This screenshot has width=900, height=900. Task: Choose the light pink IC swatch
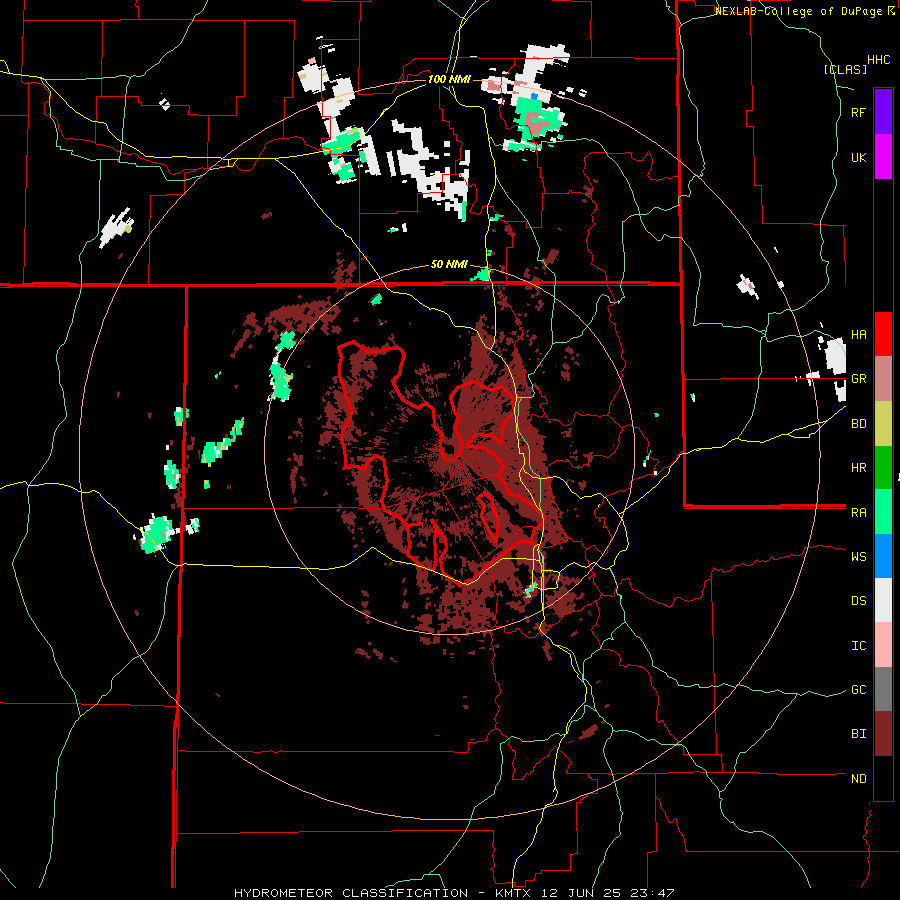point(883,645)
